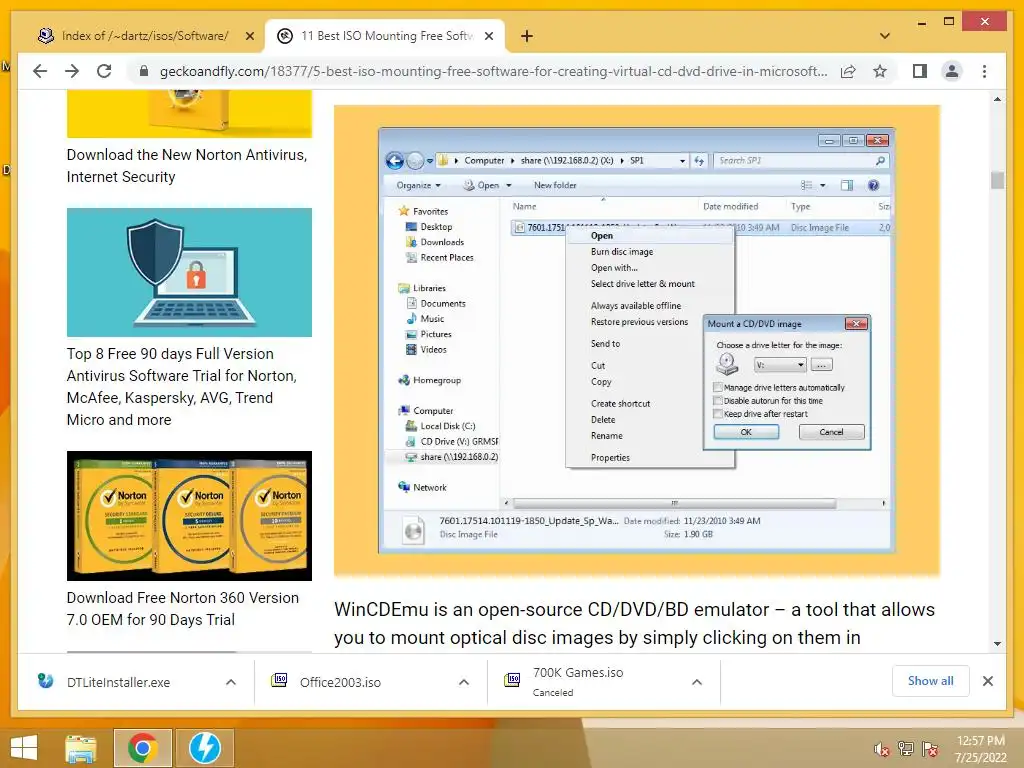Click the Chrome taskbar icon
This screenshot has width=1024, height=768.
point(143,748)
